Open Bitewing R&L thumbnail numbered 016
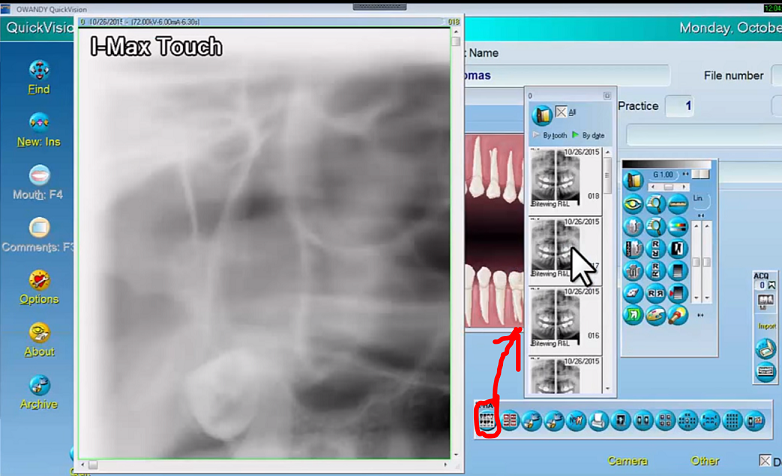This screenshot has height=476, width=782. coord(555,318)
